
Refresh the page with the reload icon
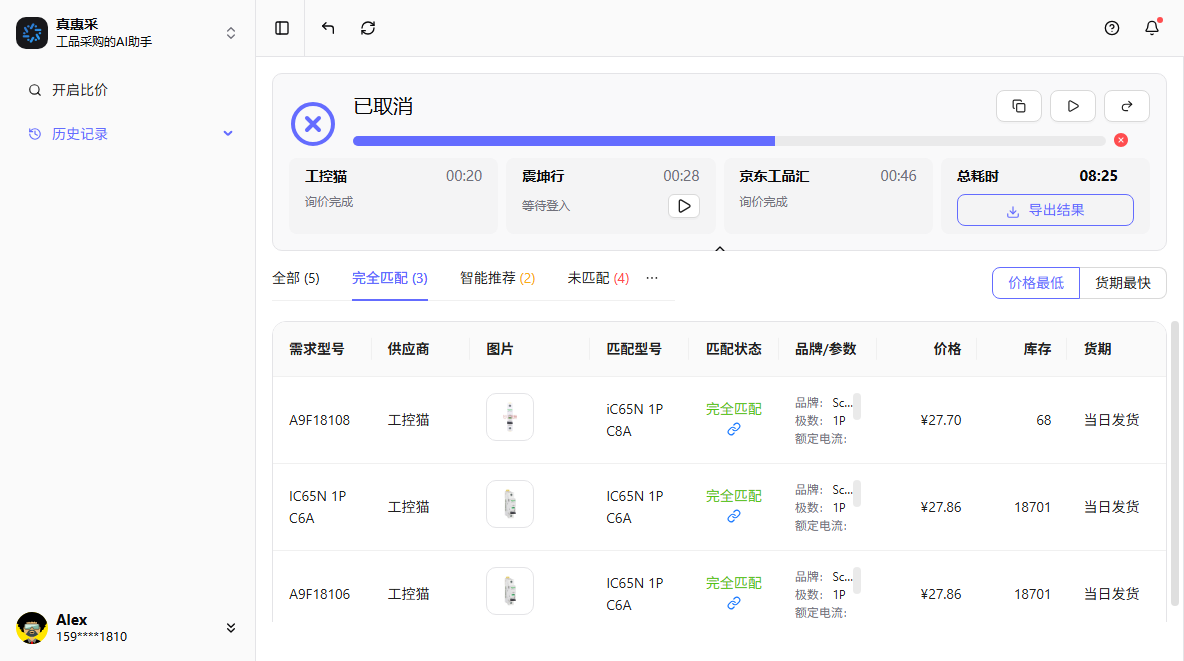click(367, 28)
